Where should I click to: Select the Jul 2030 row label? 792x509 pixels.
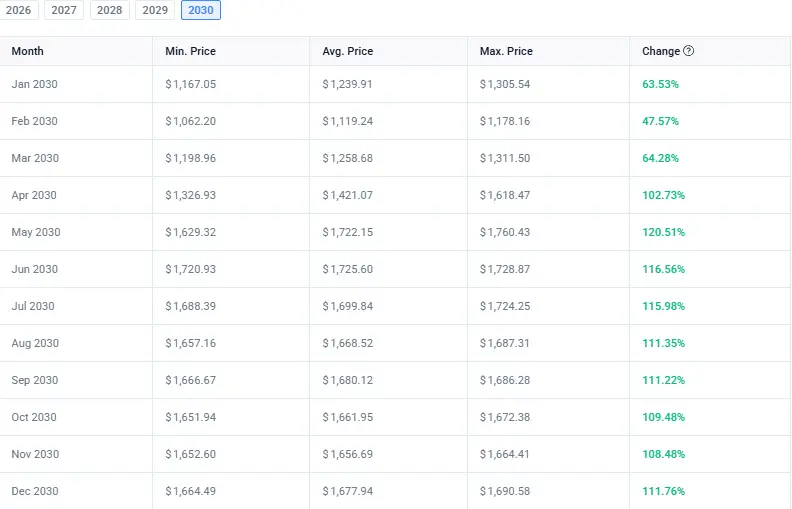click(x=33, y=306)
